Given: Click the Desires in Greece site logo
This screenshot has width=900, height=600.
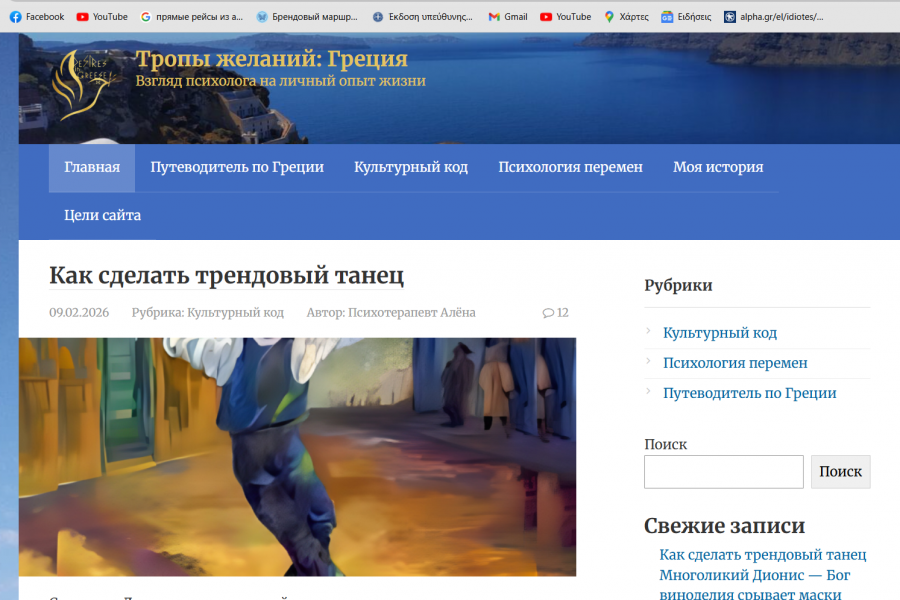Looking at the screenshot, I should [x=82, y=84].
